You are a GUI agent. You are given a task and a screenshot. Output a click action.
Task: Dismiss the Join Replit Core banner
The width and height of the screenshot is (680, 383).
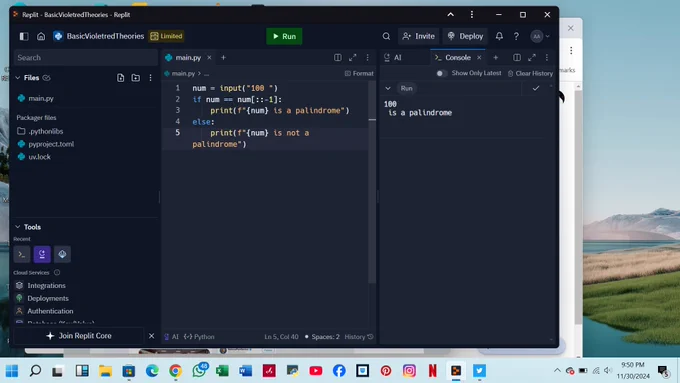tap(151, 336)
